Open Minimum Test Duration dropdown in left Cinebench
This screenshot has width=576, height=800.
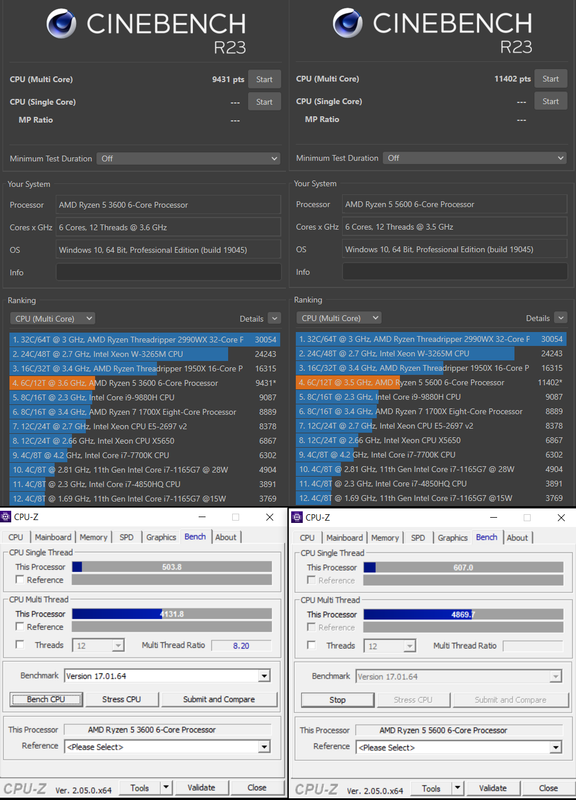click(x=188, y=159)
